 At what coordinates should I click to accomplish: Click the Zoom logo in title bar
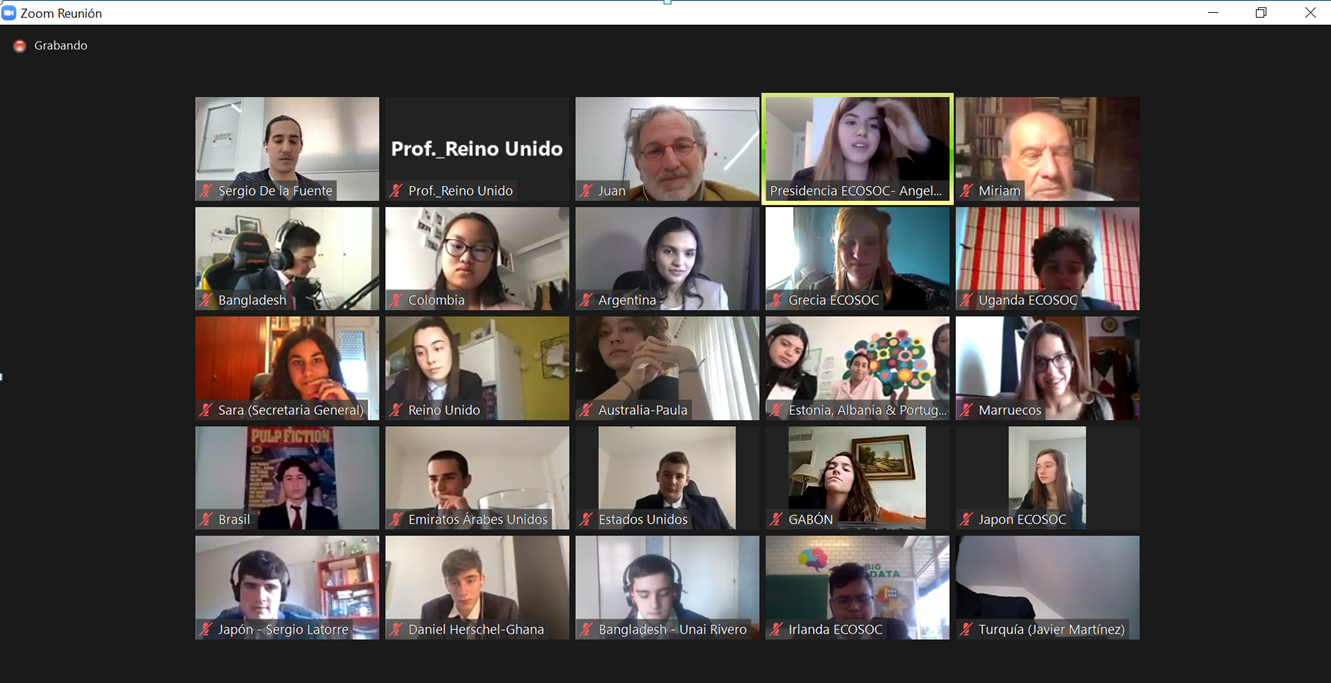click(9, 13)
